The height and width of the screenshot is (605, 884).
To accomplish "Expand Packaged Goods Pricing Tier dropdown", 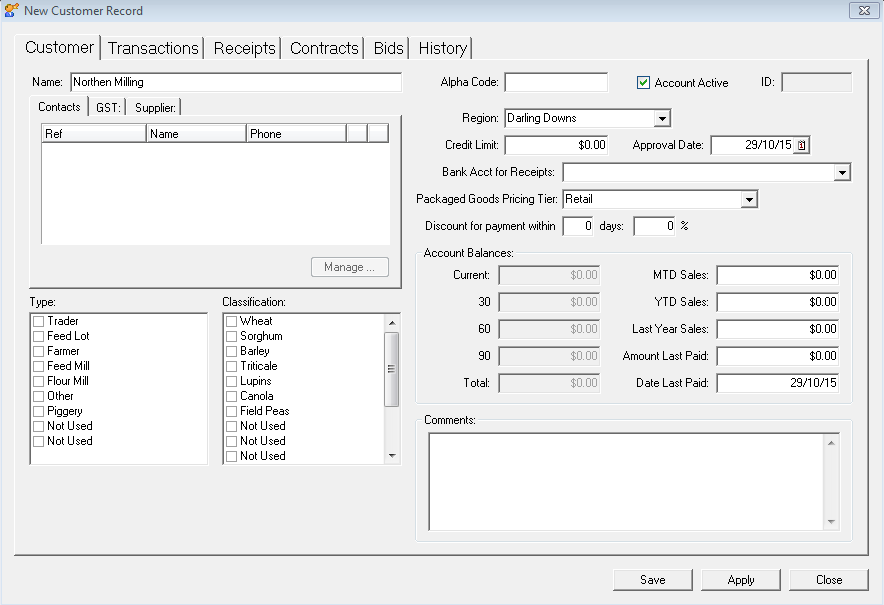I will pyautogui.click(x=749, y=199).
